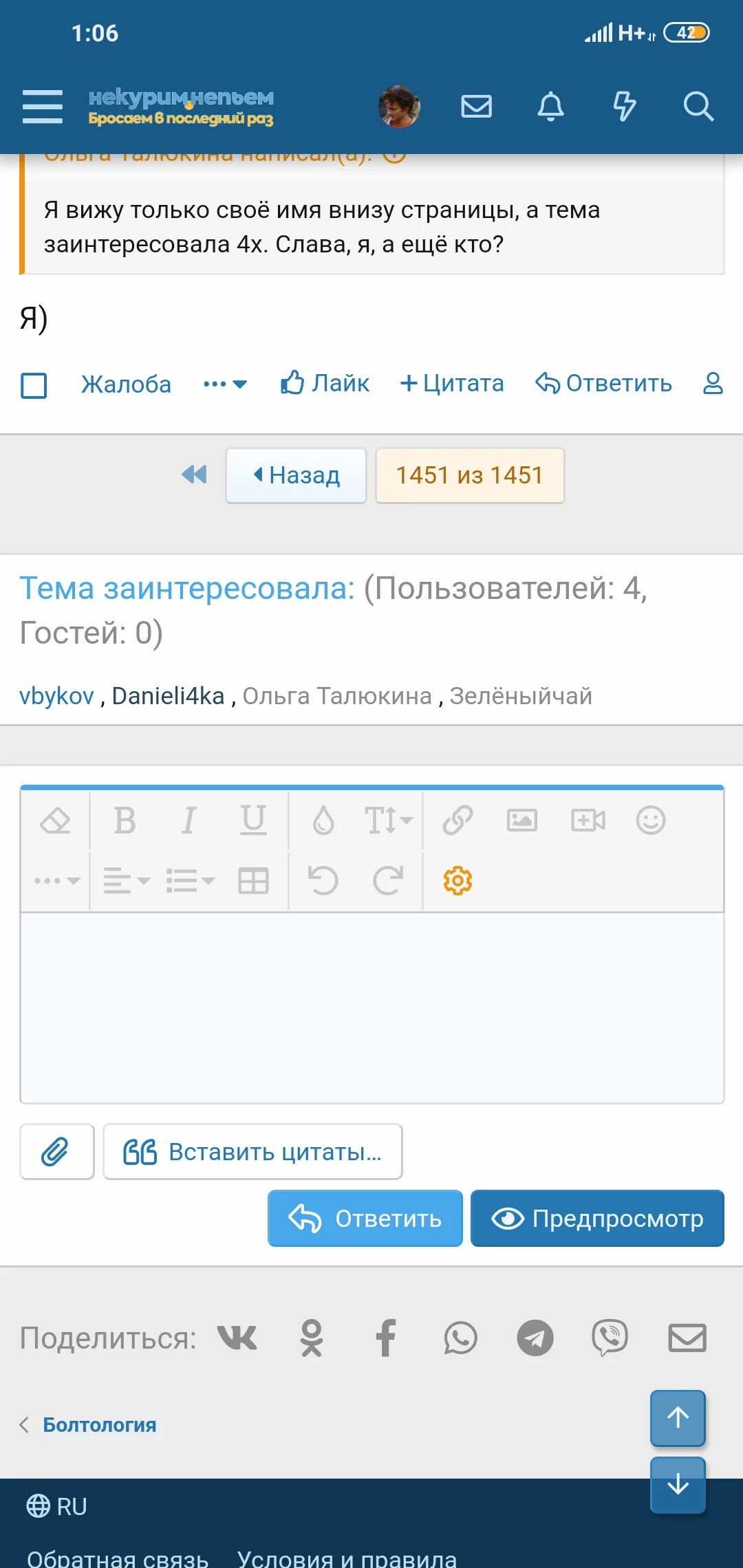Like the post with Лайк
Screen dimensions: 743x1568
pos(325,383)
